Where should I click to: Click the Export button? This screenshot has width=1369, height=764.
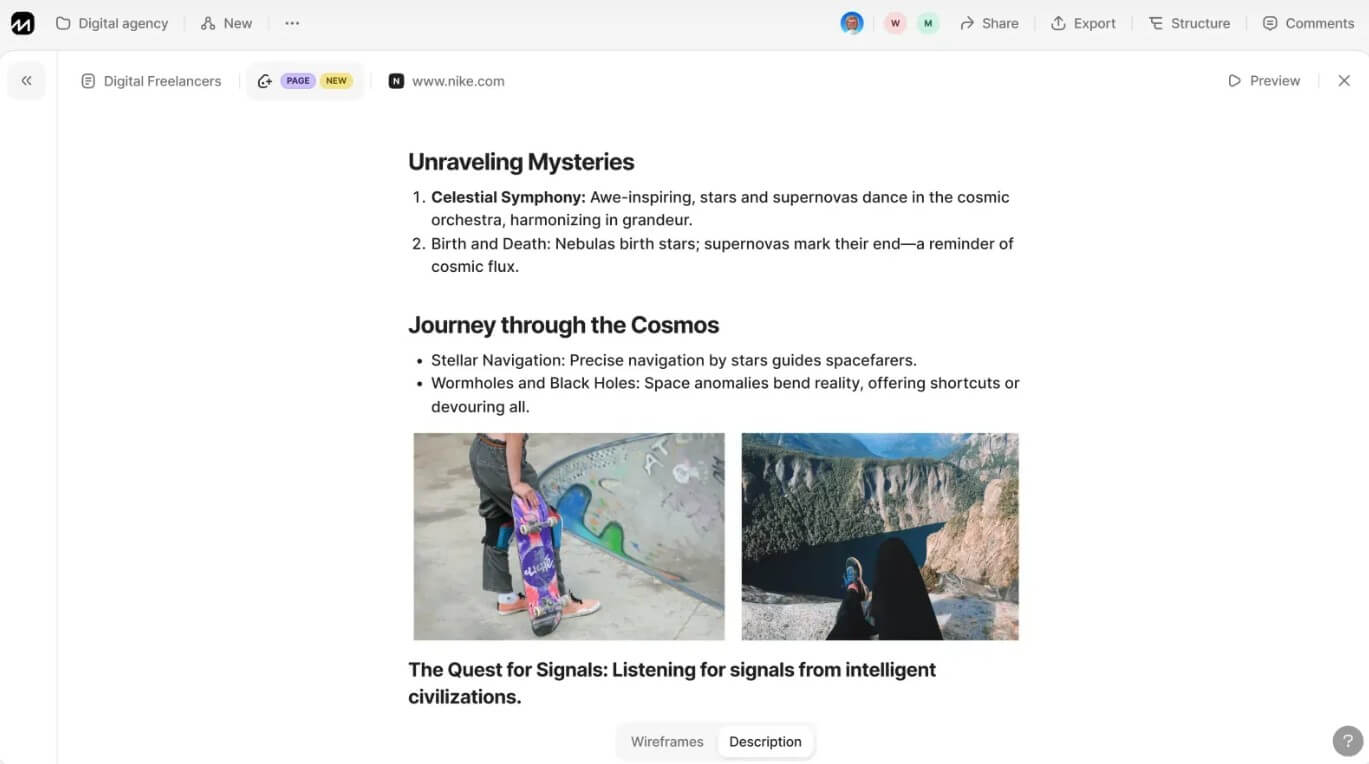[1083, 23]
